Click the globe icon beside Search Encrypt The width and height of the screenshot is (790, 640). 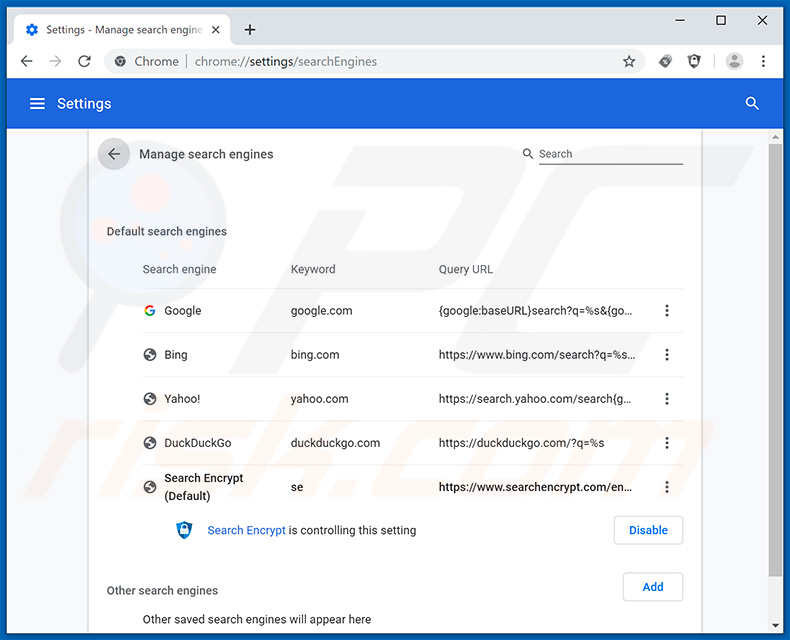150,487
